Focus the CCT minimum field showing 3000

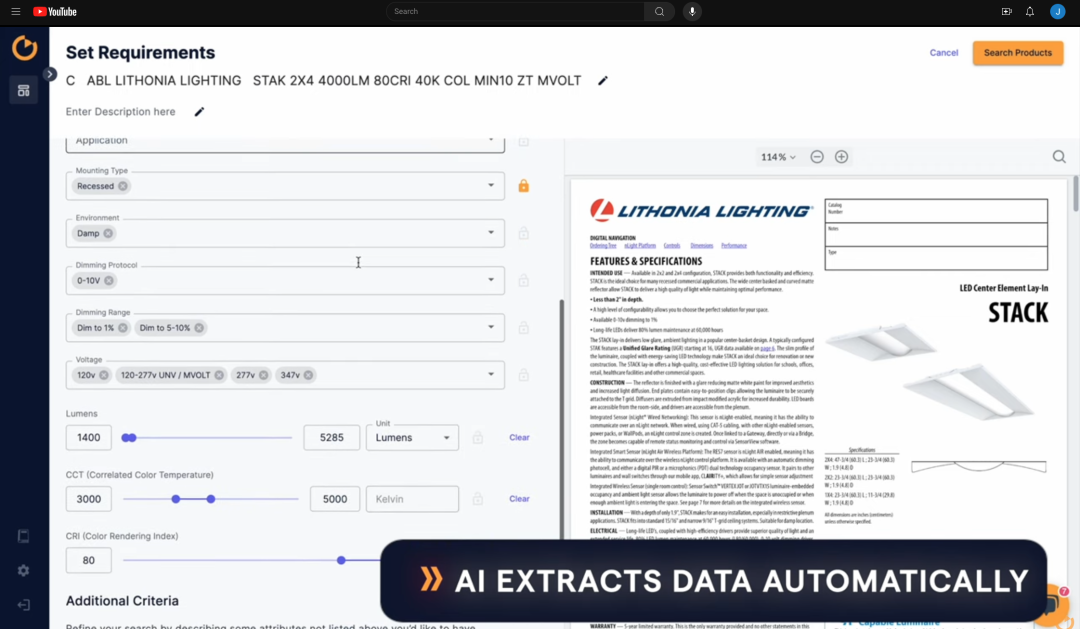tap(89, 499)
